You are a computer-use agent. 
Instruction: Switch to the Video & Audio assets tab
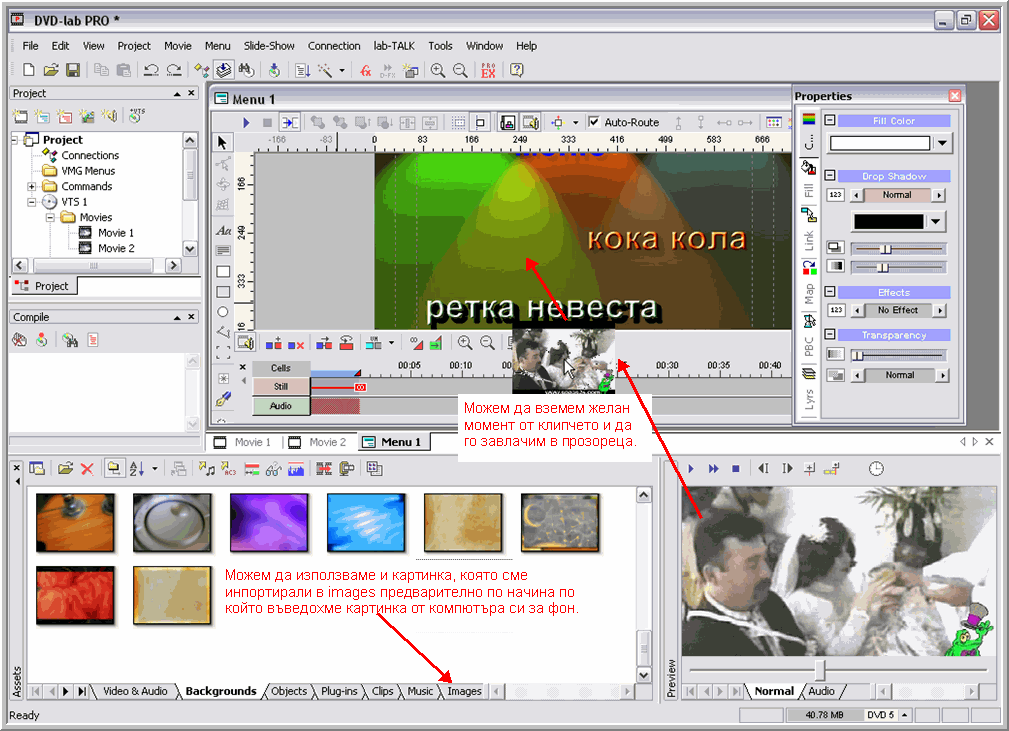[x=135, y=691]
